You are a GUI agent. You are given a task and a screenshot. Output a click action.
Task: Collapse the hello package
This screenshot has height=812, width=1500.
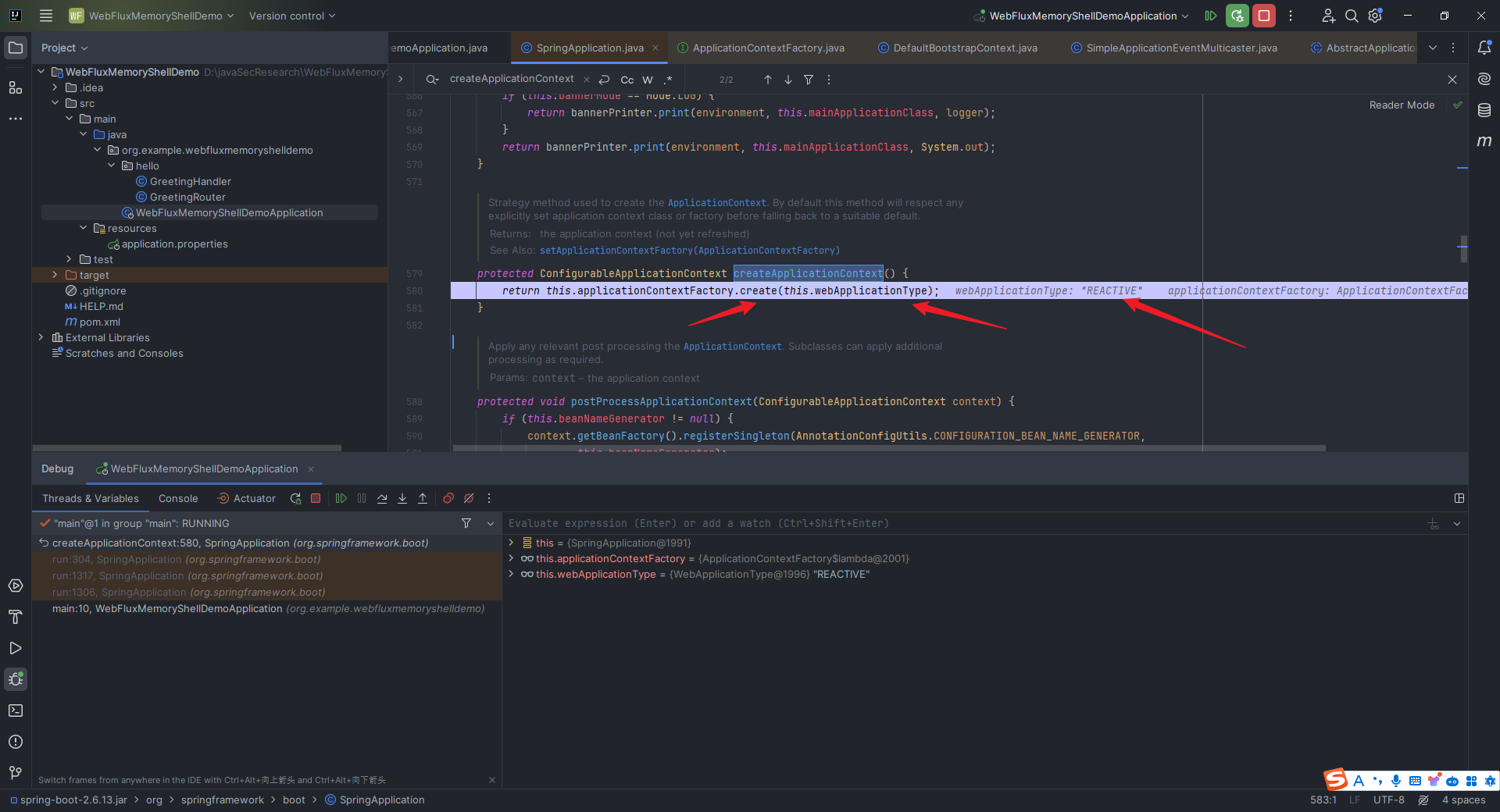112,166
